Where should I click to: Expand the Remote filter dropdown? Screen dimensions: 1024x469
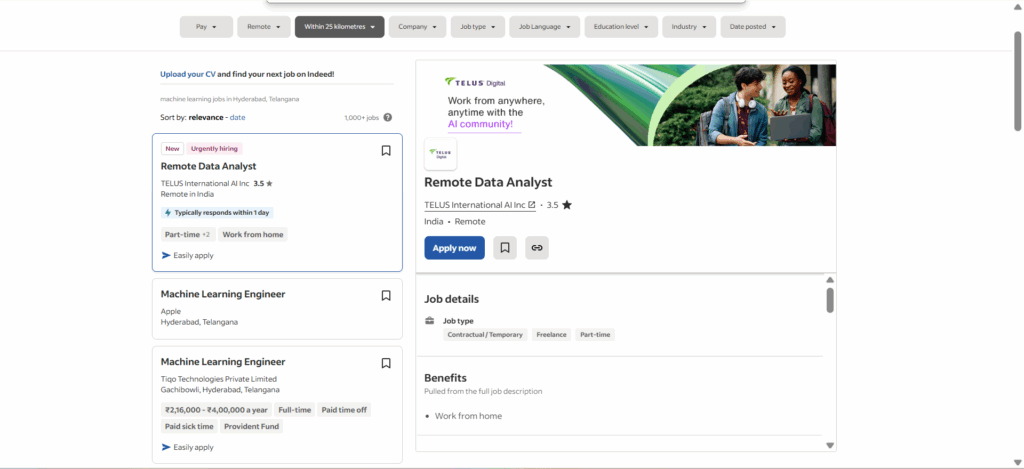(x=264, y=27)
